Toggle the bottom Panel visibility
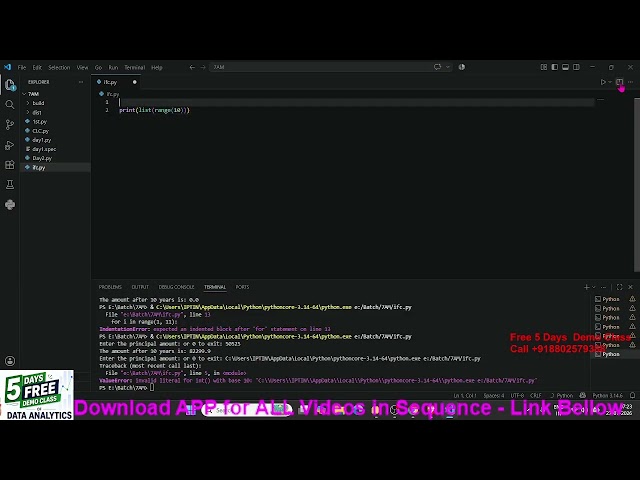Viewport: 640px width, 480px height. tap(565, 67)
